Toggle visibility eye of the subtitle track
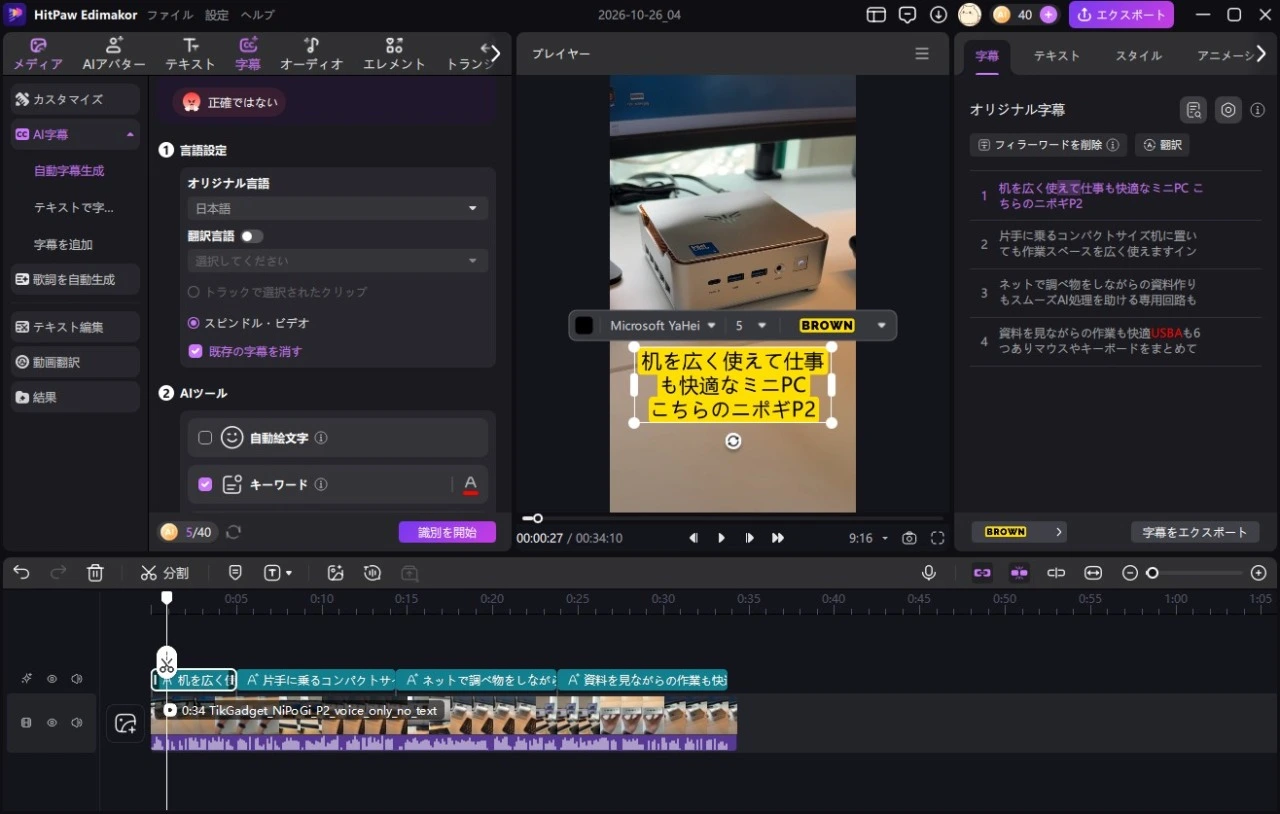The height and width of the screenshot is (814, 1280). [x=52, y=679]
